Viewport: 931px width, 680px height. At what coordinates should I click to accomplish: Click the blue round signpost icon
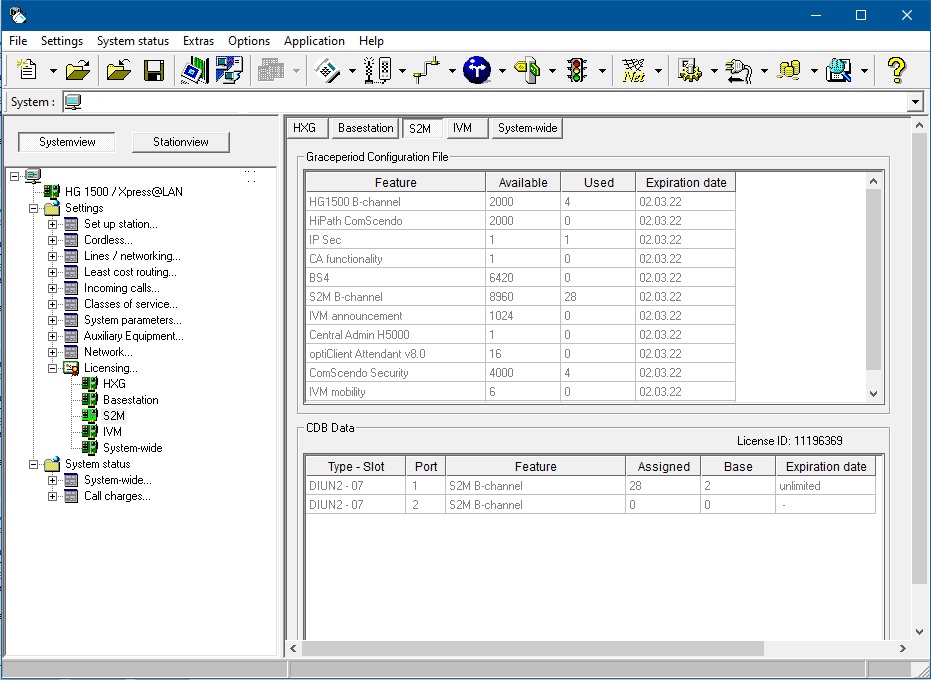[477, 71]
